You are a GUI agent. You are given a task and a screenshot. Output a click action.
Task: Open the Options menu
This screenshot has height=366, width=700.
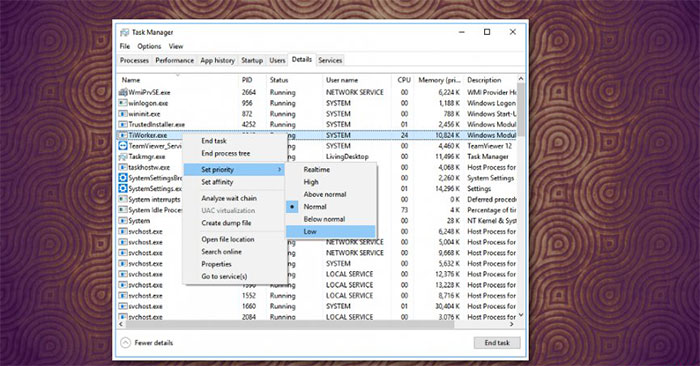(149, 46)
